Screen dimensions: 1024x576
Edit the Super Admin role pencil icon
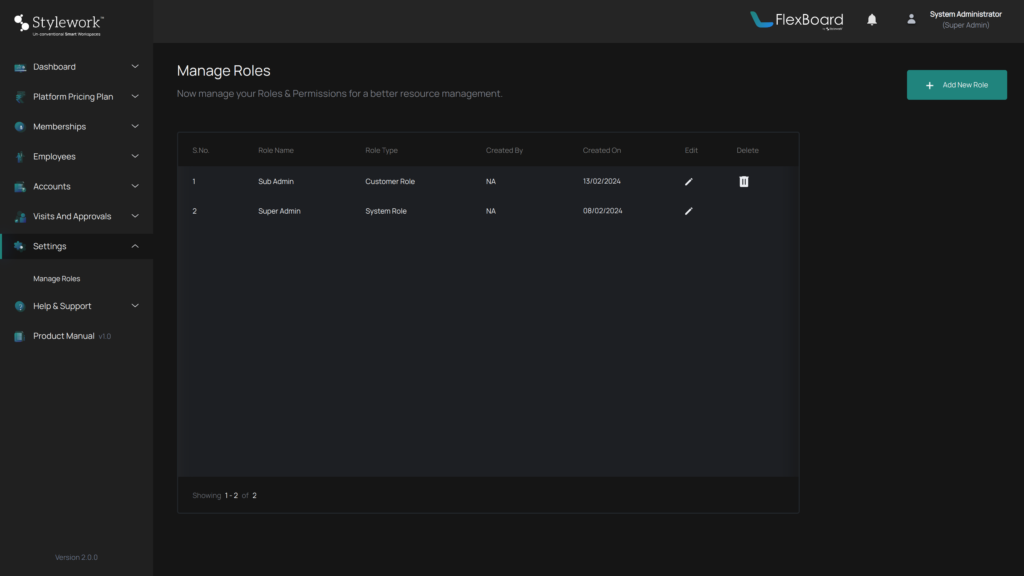pos(688,211)
